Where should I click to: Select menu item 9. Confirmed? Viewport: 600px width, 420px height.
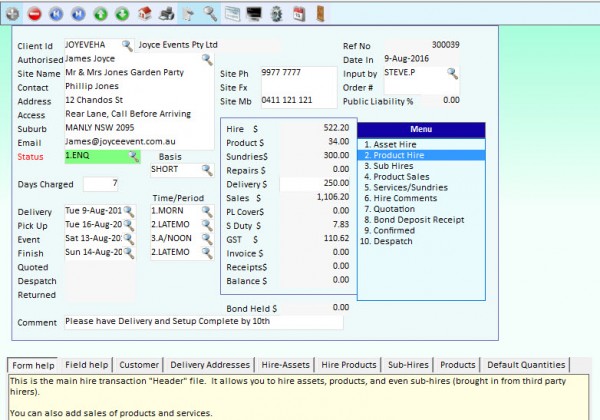point(421,230)
